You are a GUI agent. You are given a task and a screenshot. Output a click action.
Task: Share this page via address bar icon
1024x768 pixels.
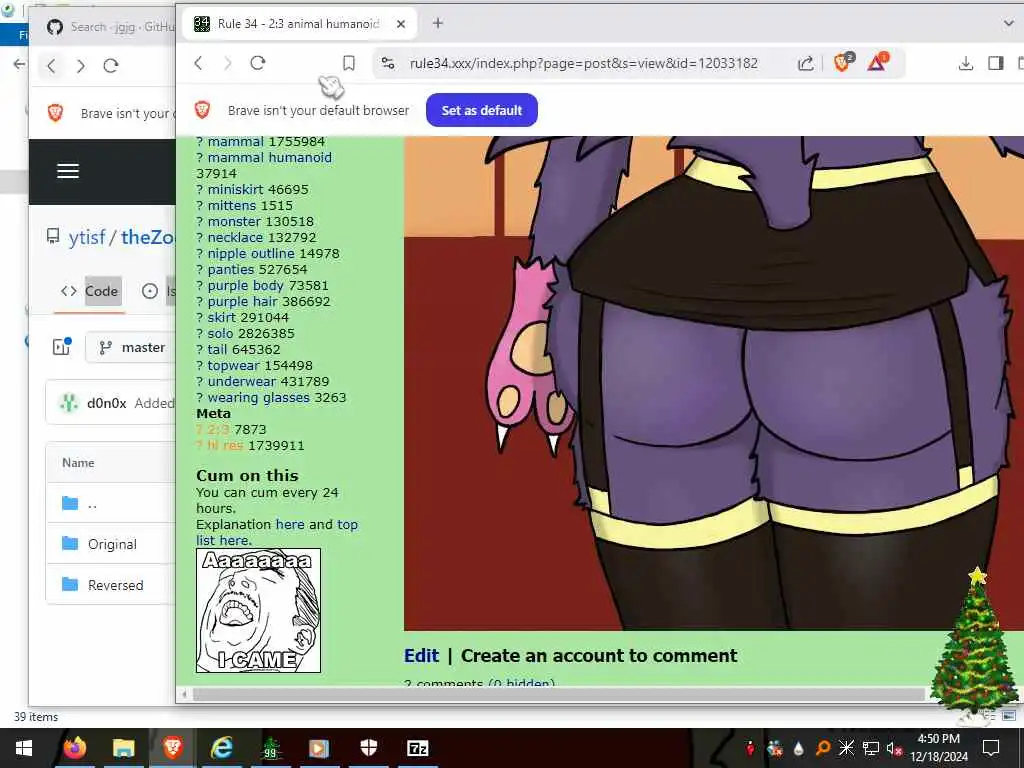coord(806,63)
